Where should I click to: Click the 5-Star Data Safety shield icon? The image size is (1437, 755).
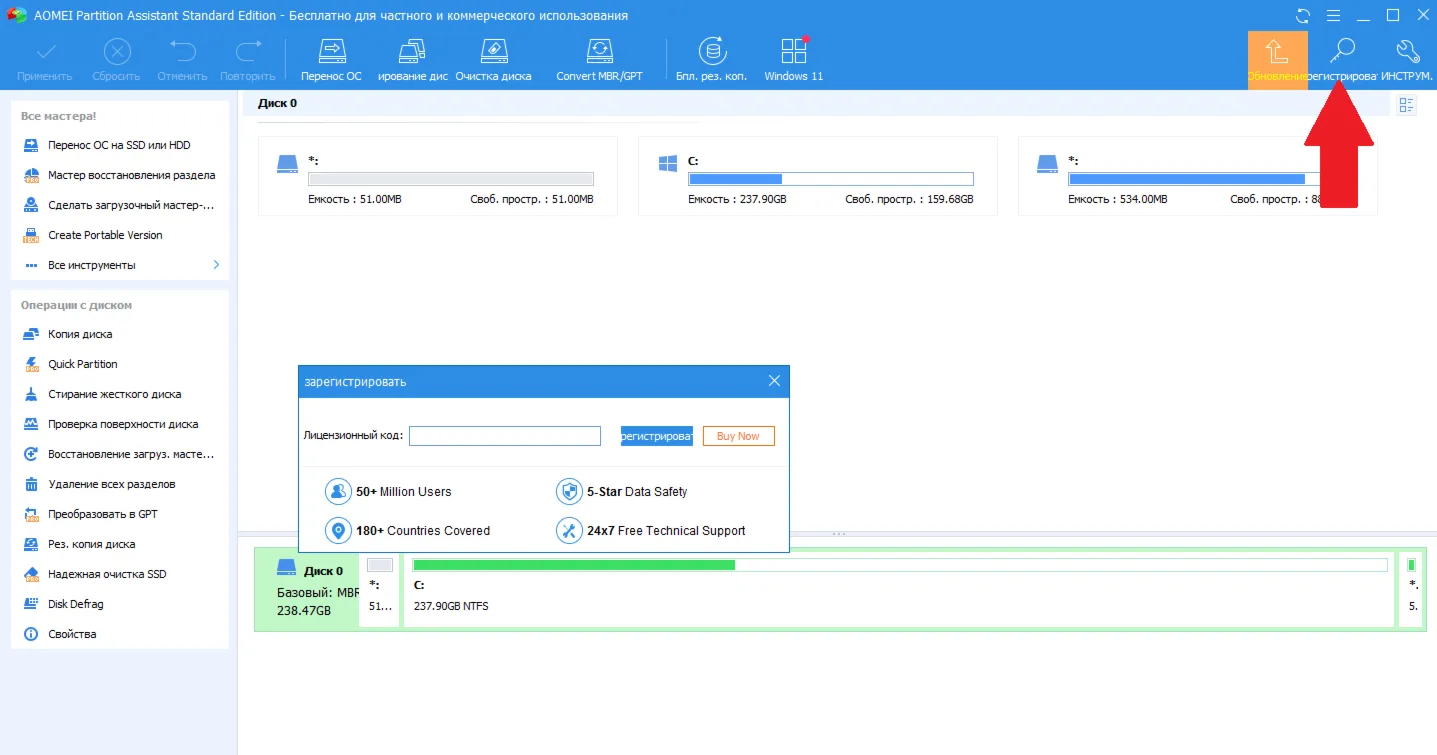[569, 491]
